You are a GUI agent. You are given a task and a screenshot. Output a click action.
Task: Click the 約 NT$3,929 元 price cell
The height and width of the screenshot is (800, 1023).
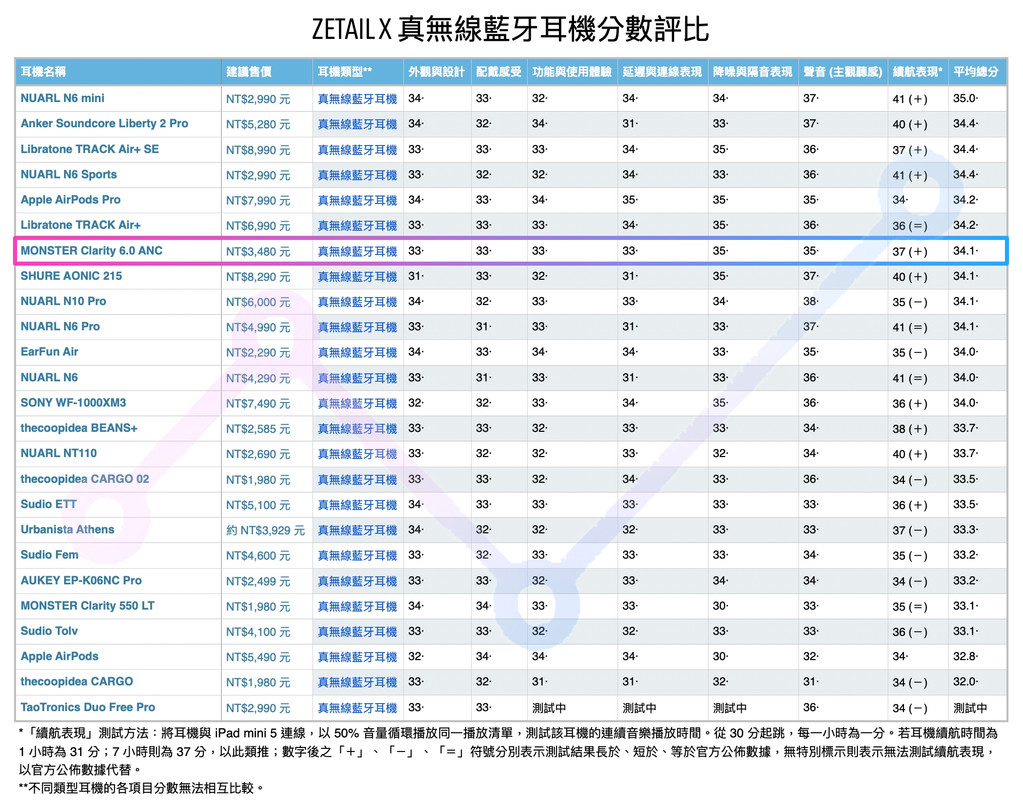pyautogui.click(x=266, y=531)
